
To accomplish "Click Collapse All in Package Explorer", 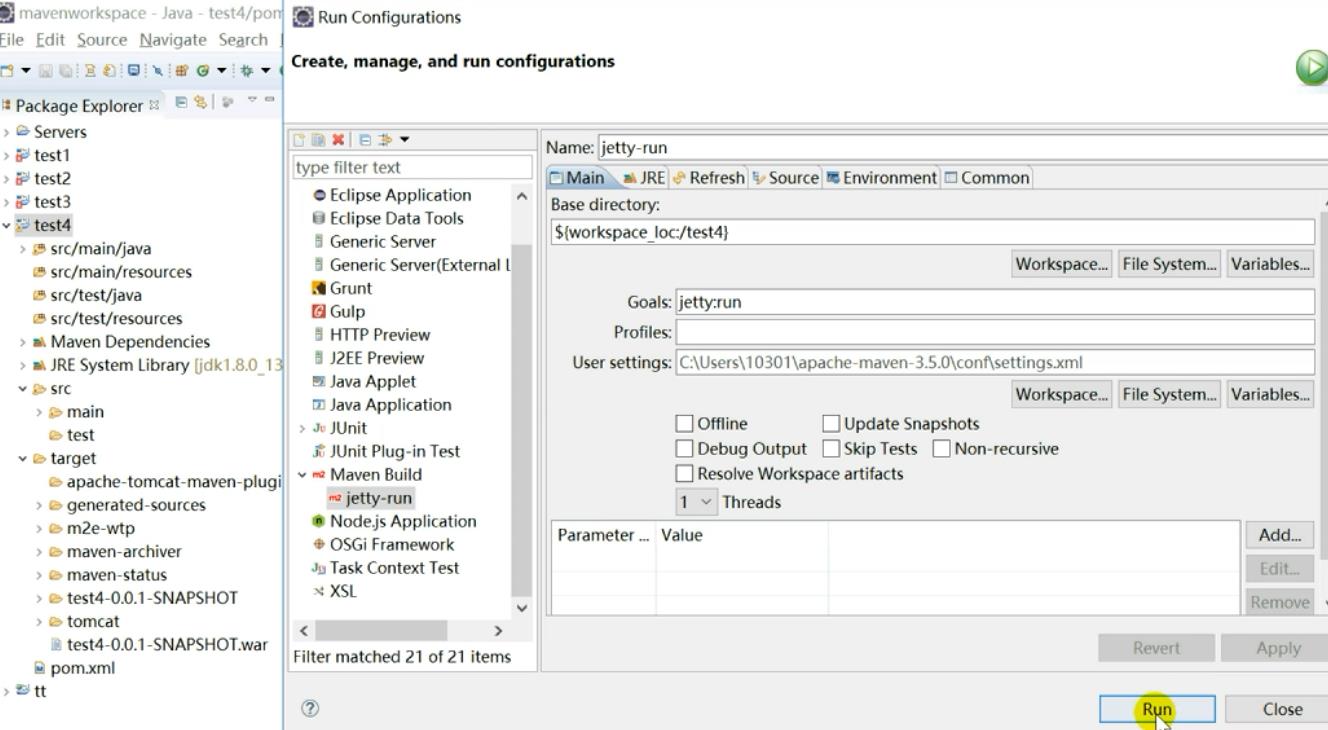I will click(181, 102).
